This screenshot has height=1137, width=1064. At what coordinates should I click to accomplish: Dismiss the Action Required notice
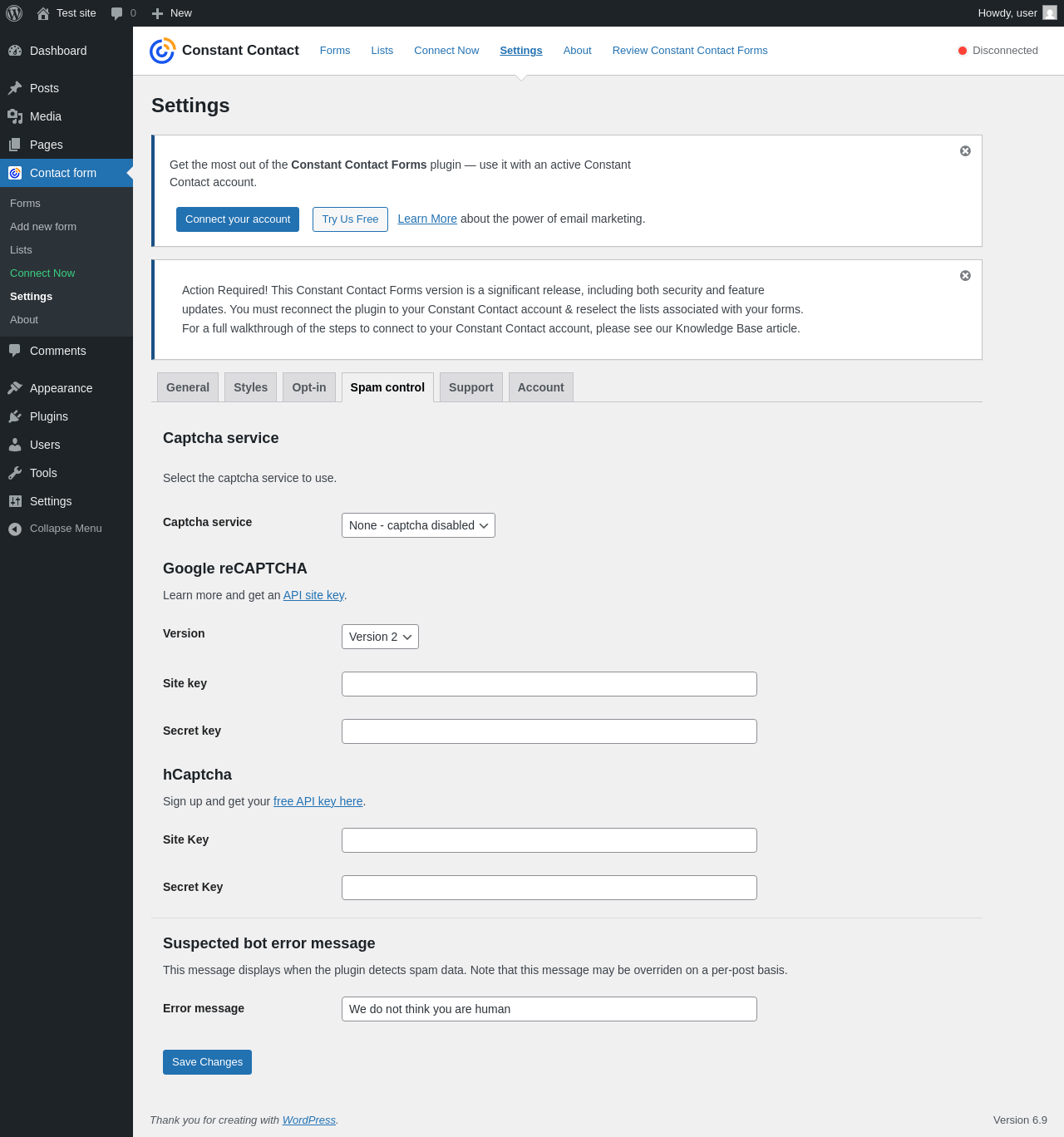pyautogui.click(x=965, y=276)
